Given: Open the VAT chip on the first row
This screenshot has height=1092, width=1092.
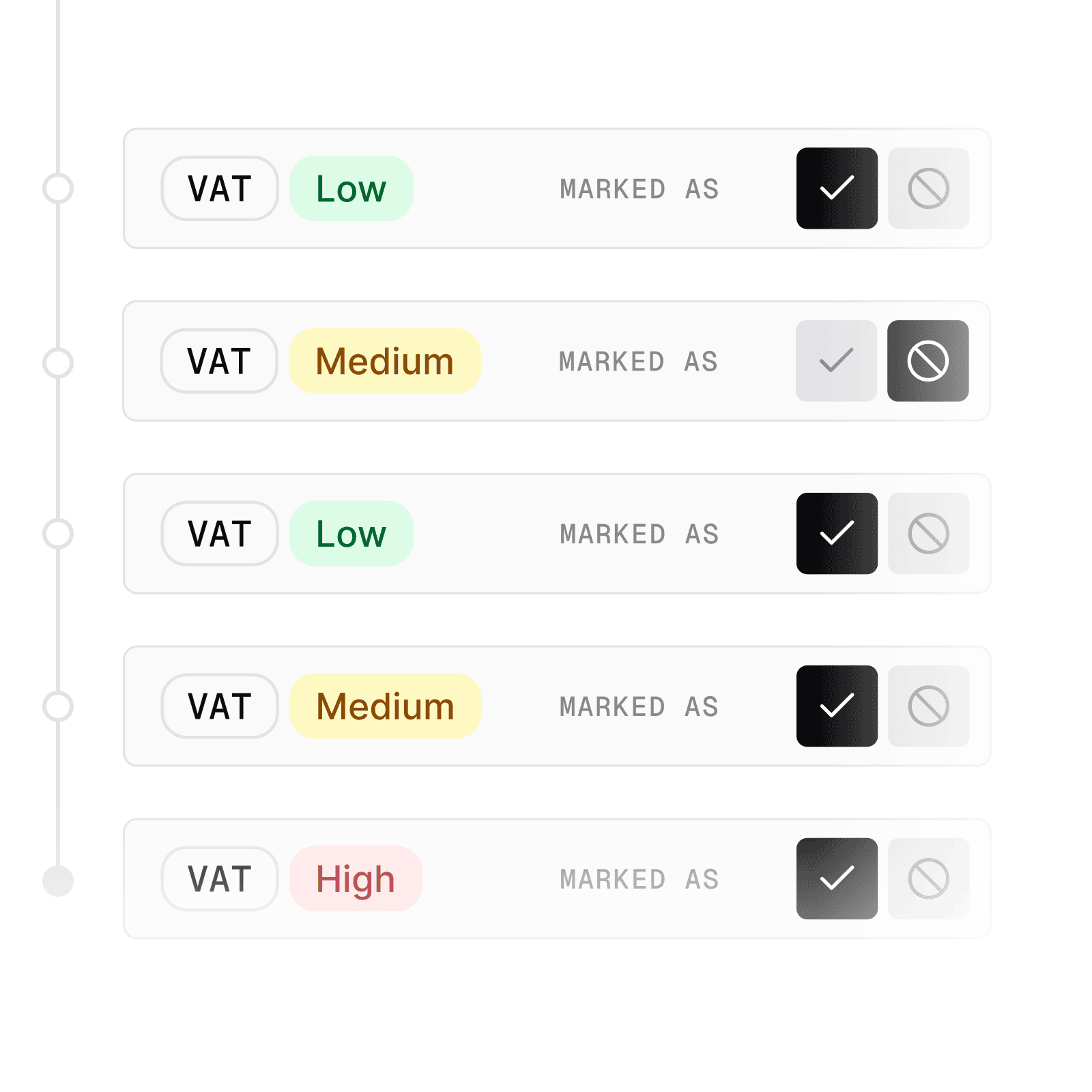Looking at the screenshot, I should point(218,188).
